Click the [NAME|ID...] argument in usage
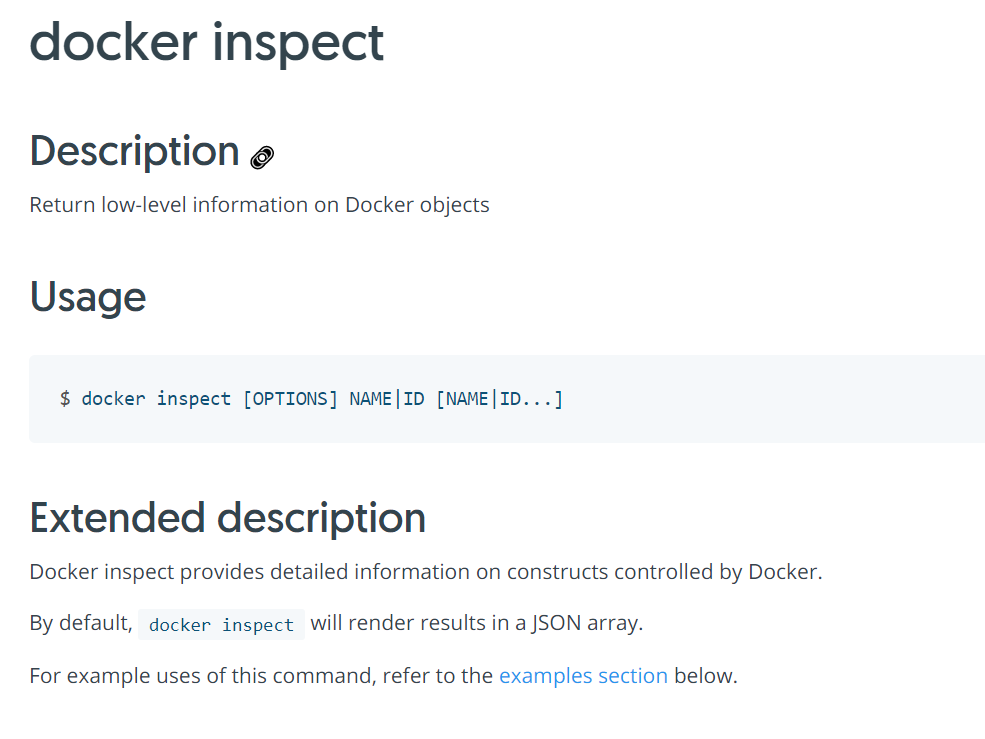The height and width of the screenshot is (739, 985). pyautogui.click(x=499, y=399)
